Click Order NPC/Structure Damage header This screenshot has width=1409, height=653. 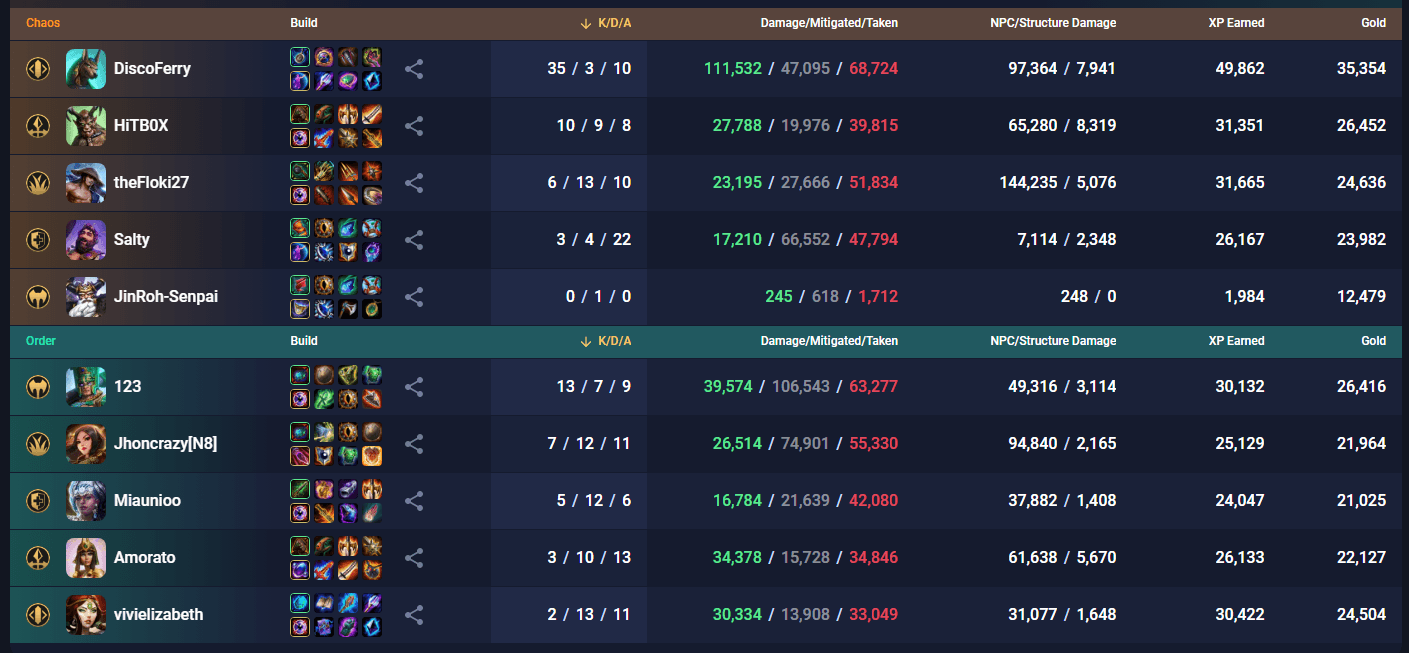coord(1053,341)
